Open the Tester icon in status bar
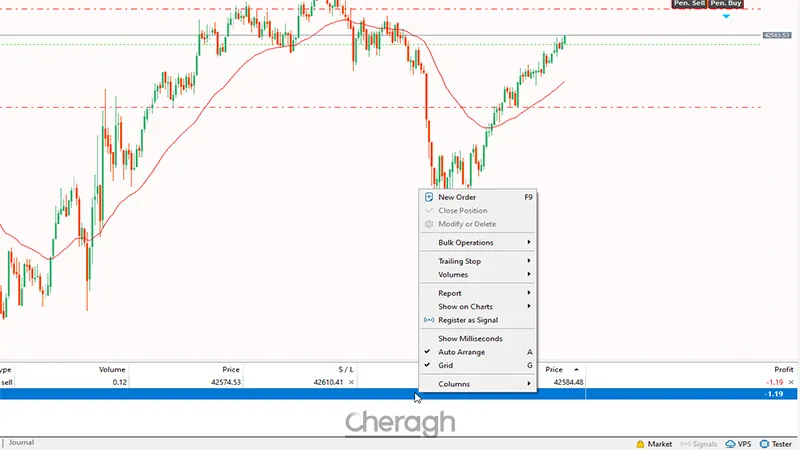 (x=764, y=443)
